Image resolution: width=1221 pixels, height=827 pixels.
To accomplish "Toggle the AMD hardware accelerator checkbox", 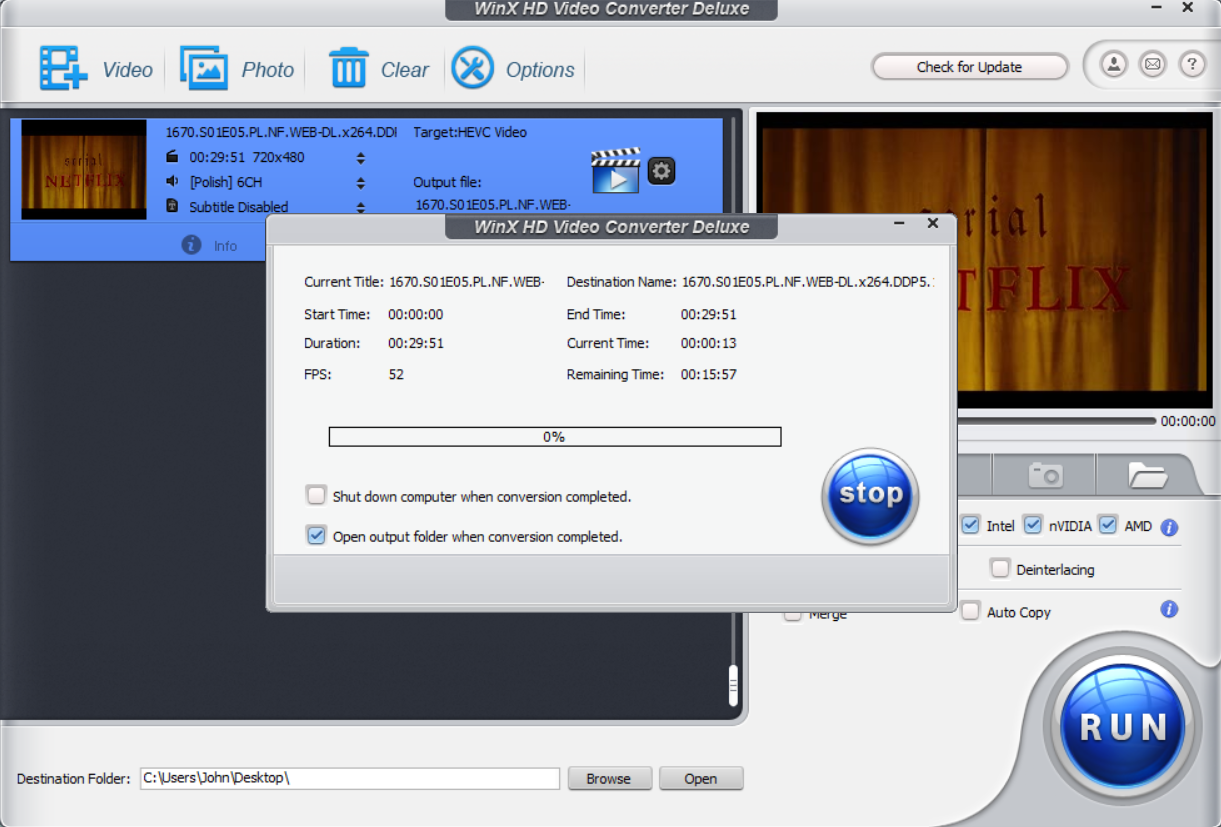I will (x=1108, y=525).
